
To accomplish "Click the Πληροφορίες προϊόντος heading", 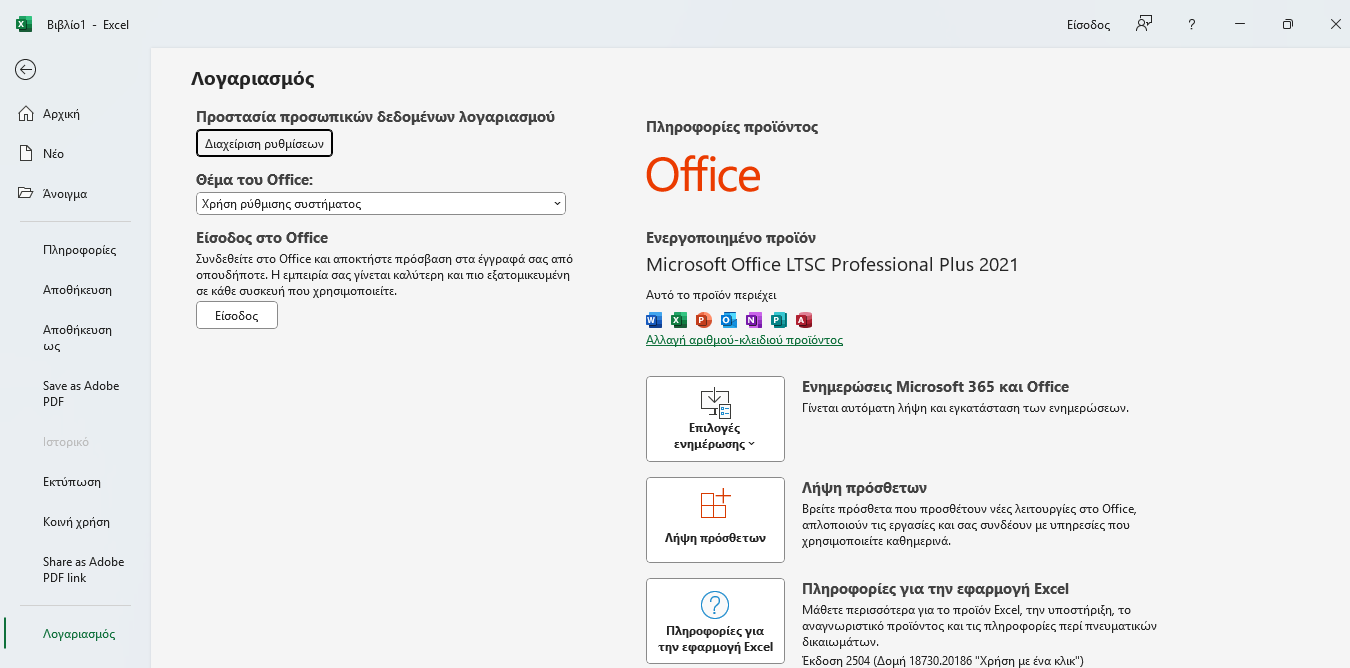I will pyautogui.click(x=732, y=127).
